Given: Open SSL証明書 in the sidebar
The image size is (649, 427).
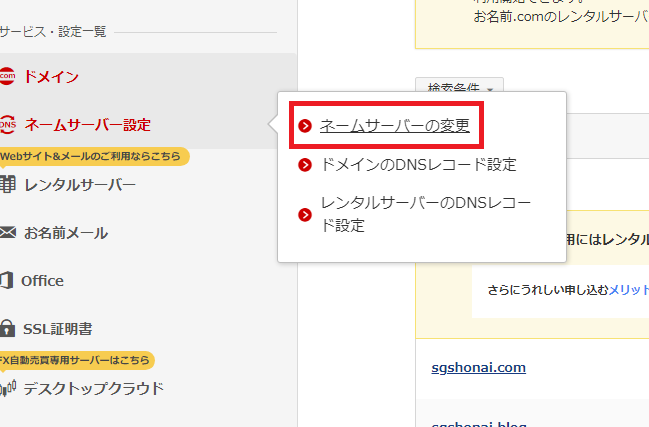Looking at the screenshot, I should click(58, 329).
